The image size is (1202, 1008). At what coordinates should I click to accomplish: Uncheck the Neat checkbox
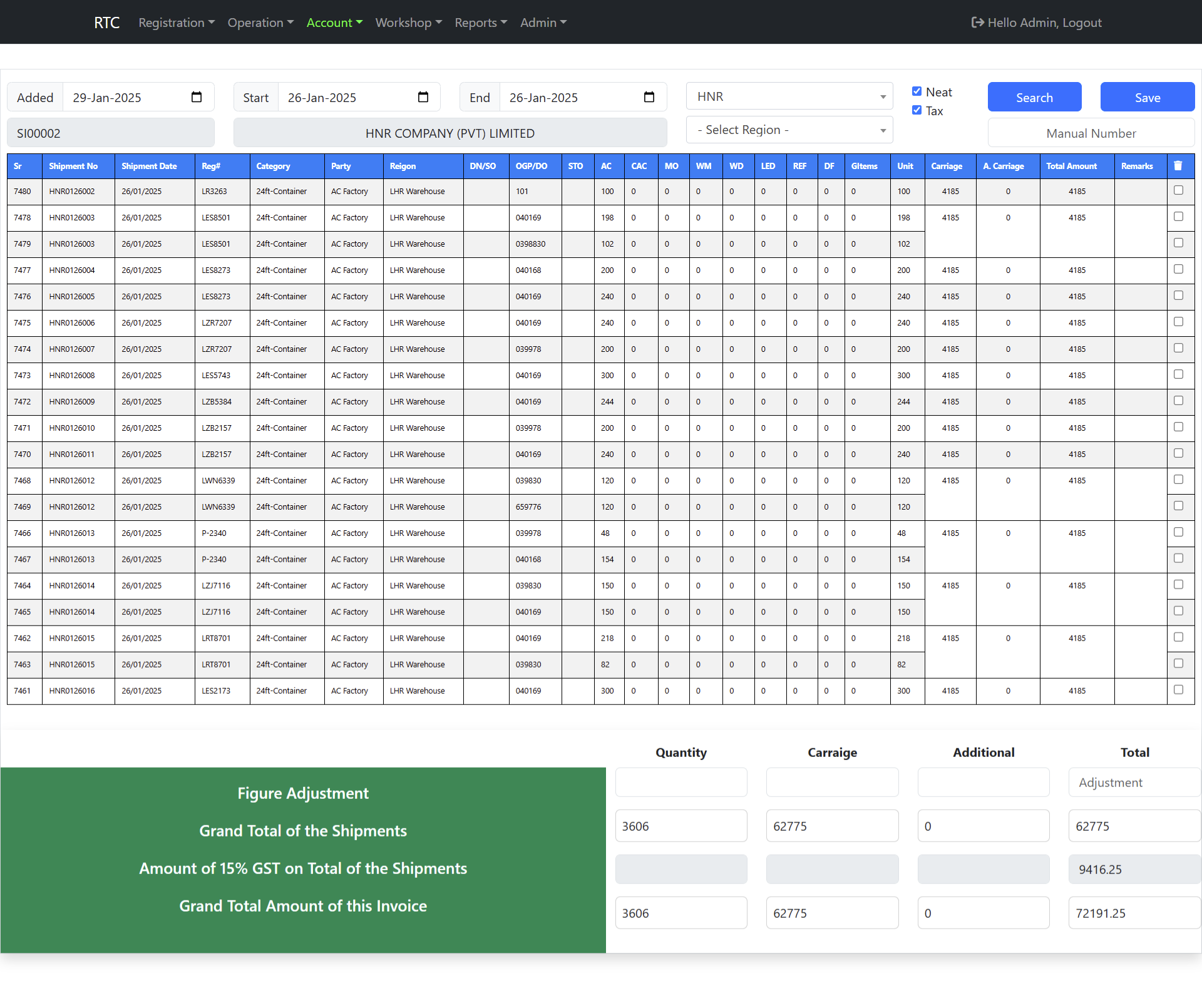917,91
